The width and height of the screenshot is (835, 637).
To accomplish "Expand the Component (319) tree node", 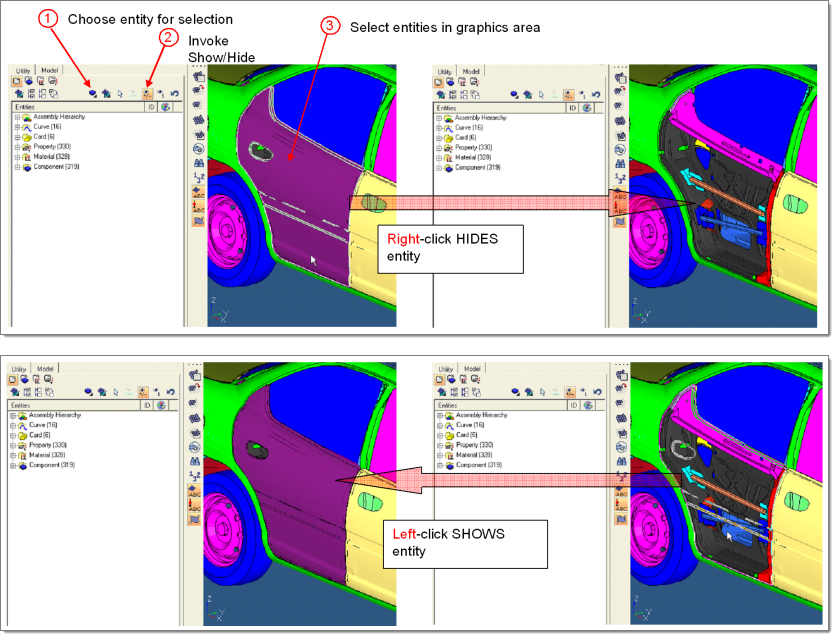I will click(17, 166).
